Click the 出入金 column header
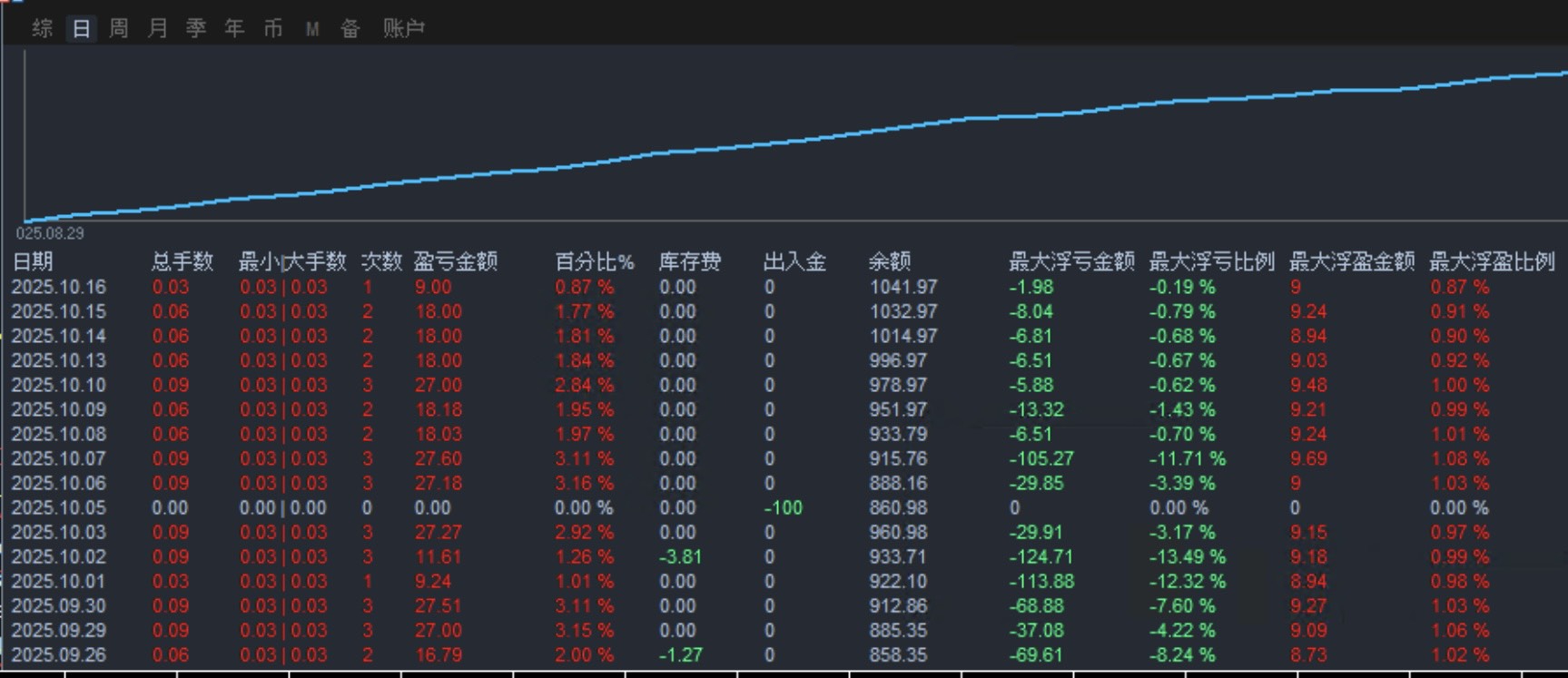Screen dimensions: 1568x678 click(x=795, y=262)
